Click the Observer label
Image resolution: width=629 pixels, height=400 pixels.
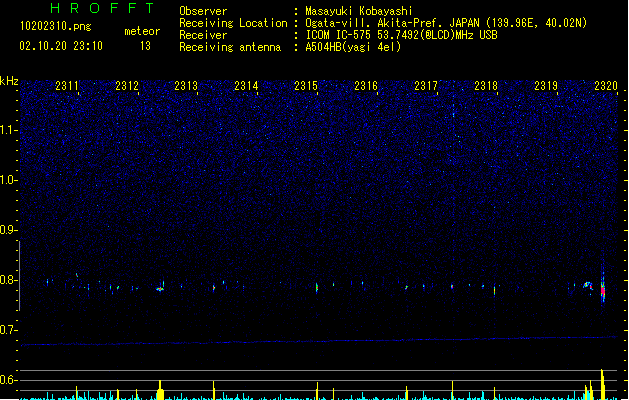pyautogui.click(x=203, y=11)
